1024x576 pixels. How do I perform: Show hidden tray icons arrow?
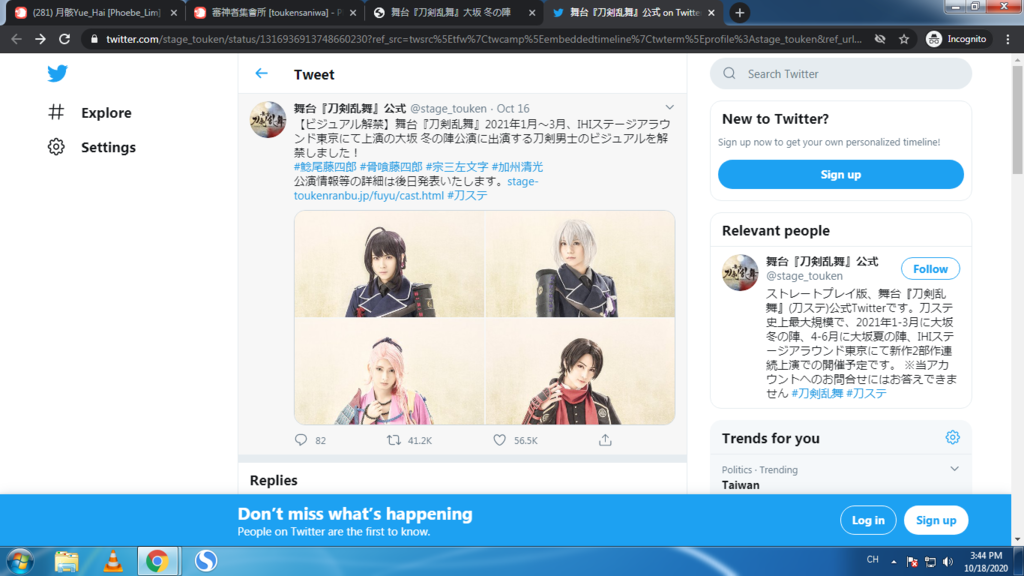pyautogui.click(x=893, y=562)
